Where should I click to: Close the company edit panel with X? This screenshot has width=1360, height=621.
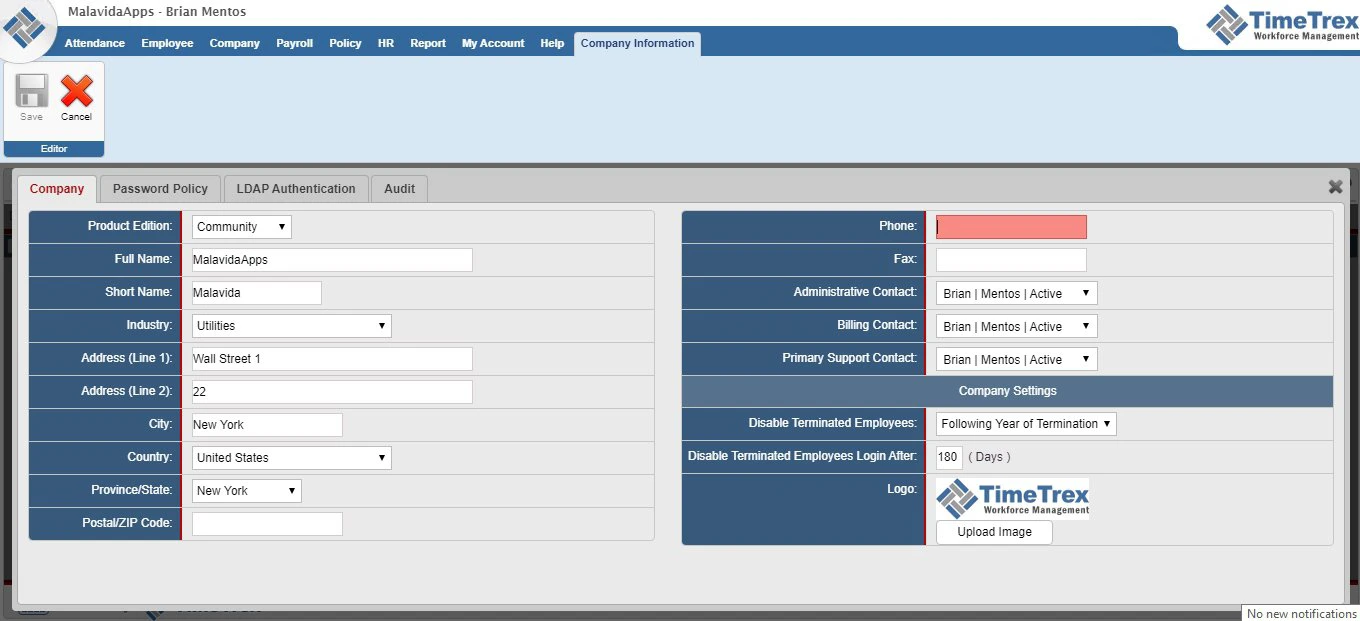click(1335, 187)
